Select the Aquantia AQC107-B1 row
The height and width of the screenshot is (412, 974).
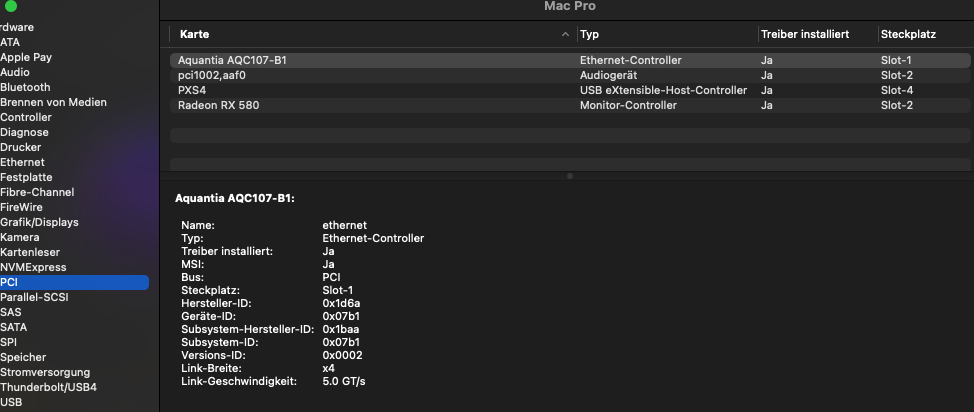point(570,60)
